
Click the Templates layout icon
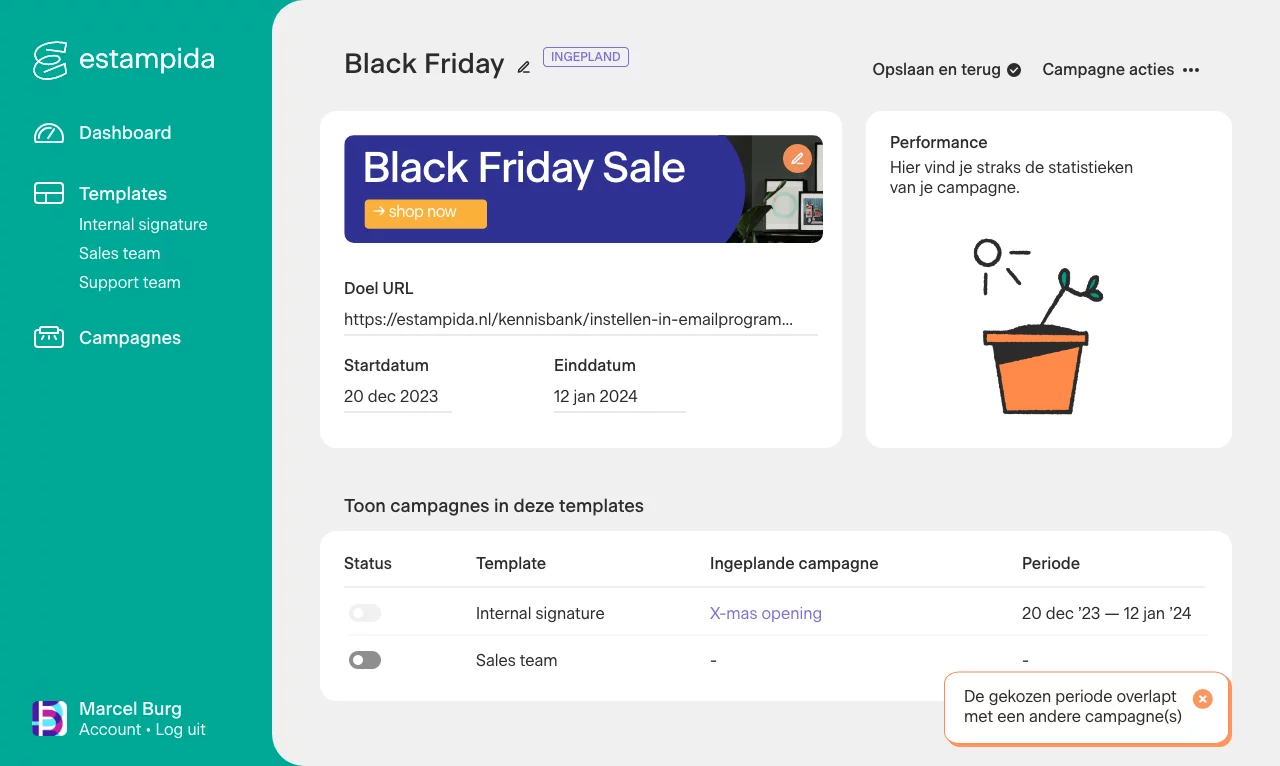click(49, 194)
